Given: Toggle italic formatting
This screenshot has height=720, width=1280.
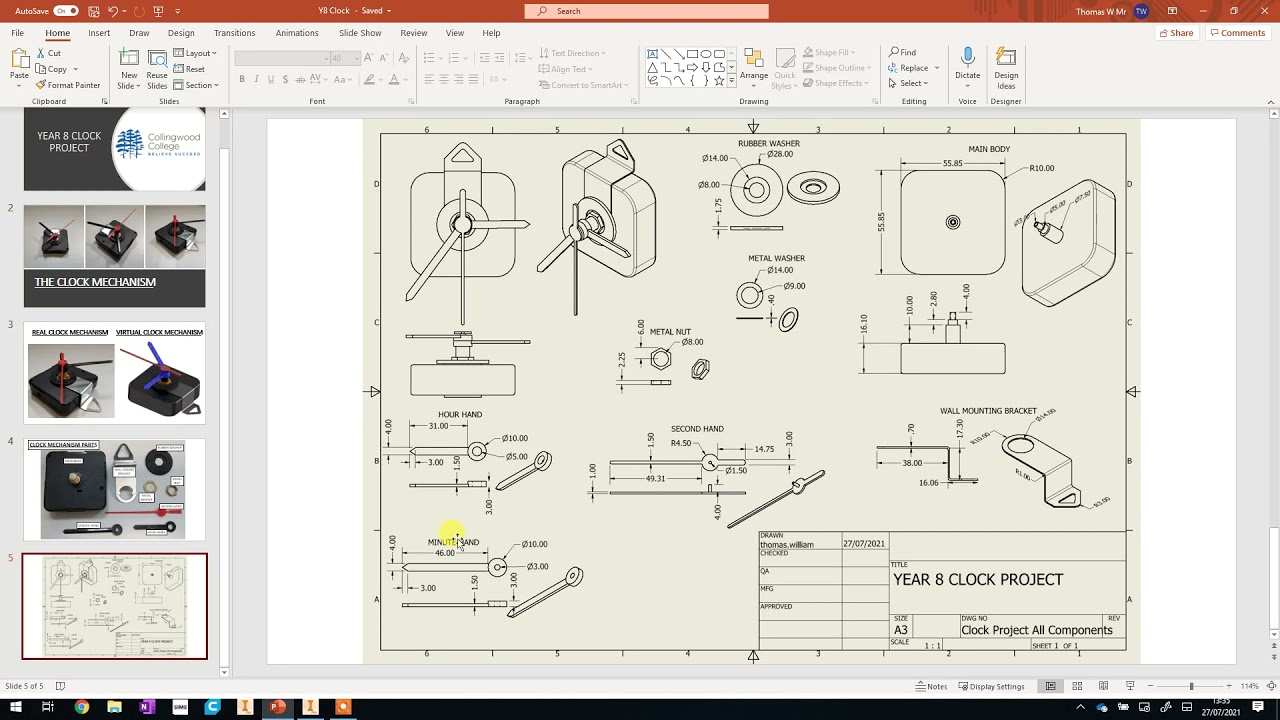Looking at the screenshot, I should tap(256, 79).
